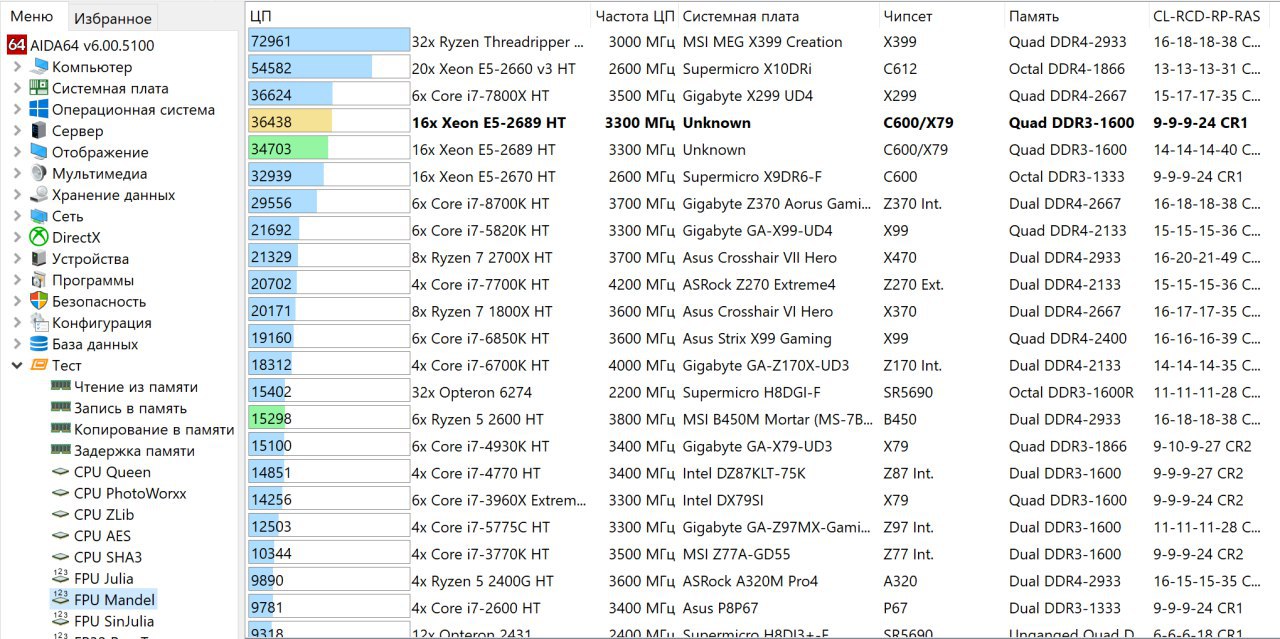The width and height of the screenshot is (1280, 639).
Task: Expand the Сервер tree node
Action: tap(17, 131)
